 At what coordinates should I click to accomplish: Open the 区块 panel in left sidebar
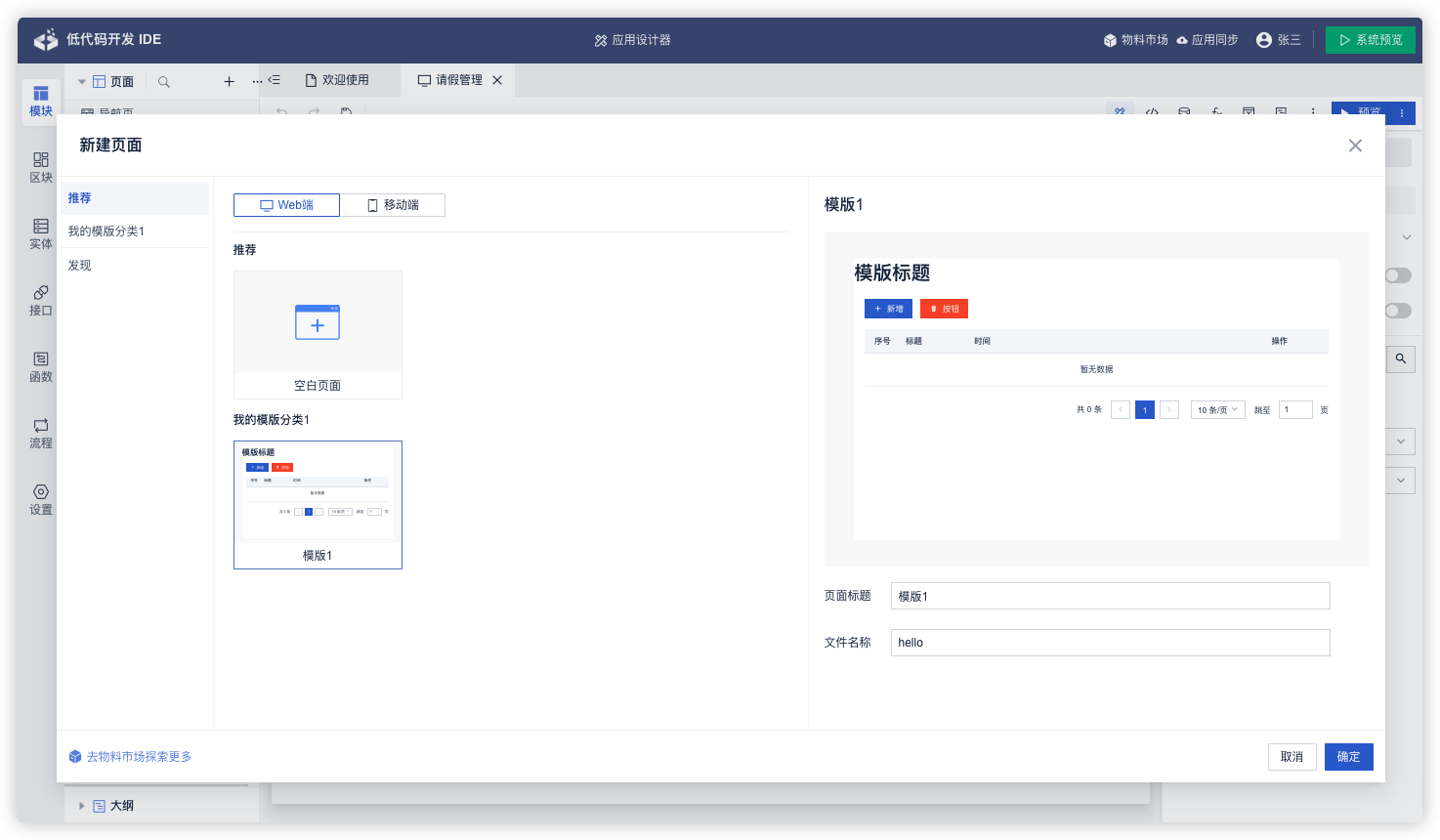point(40,166)
